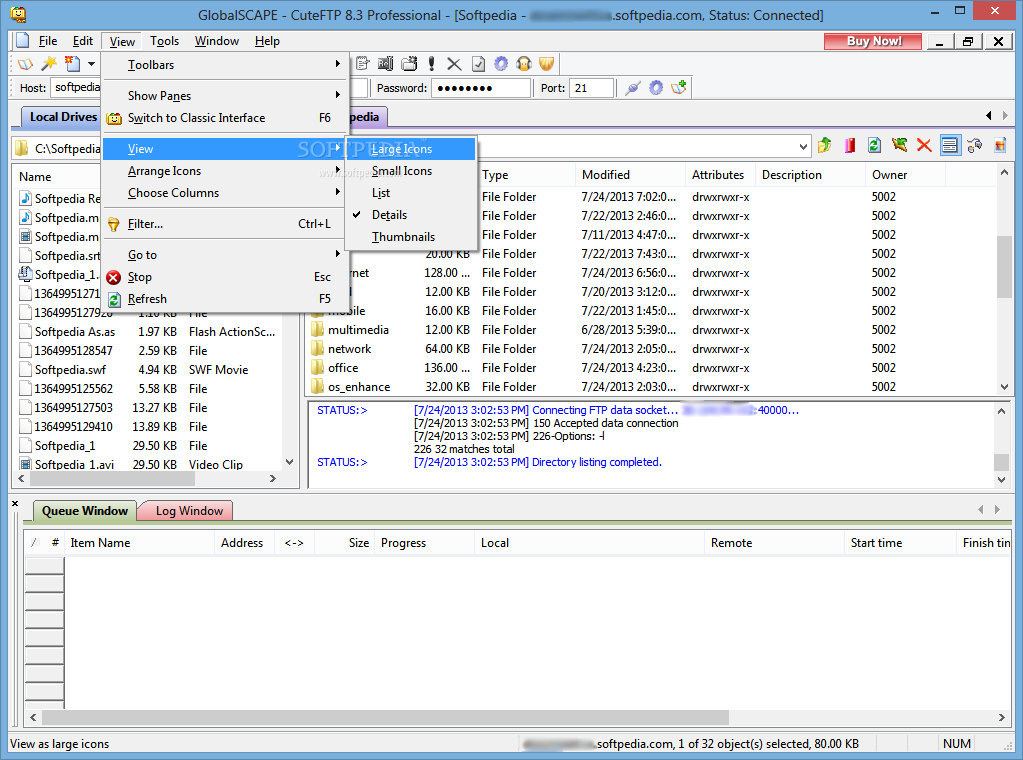Choose Large Icons view option
1023x760 pixels.
[x=411, y=149]
